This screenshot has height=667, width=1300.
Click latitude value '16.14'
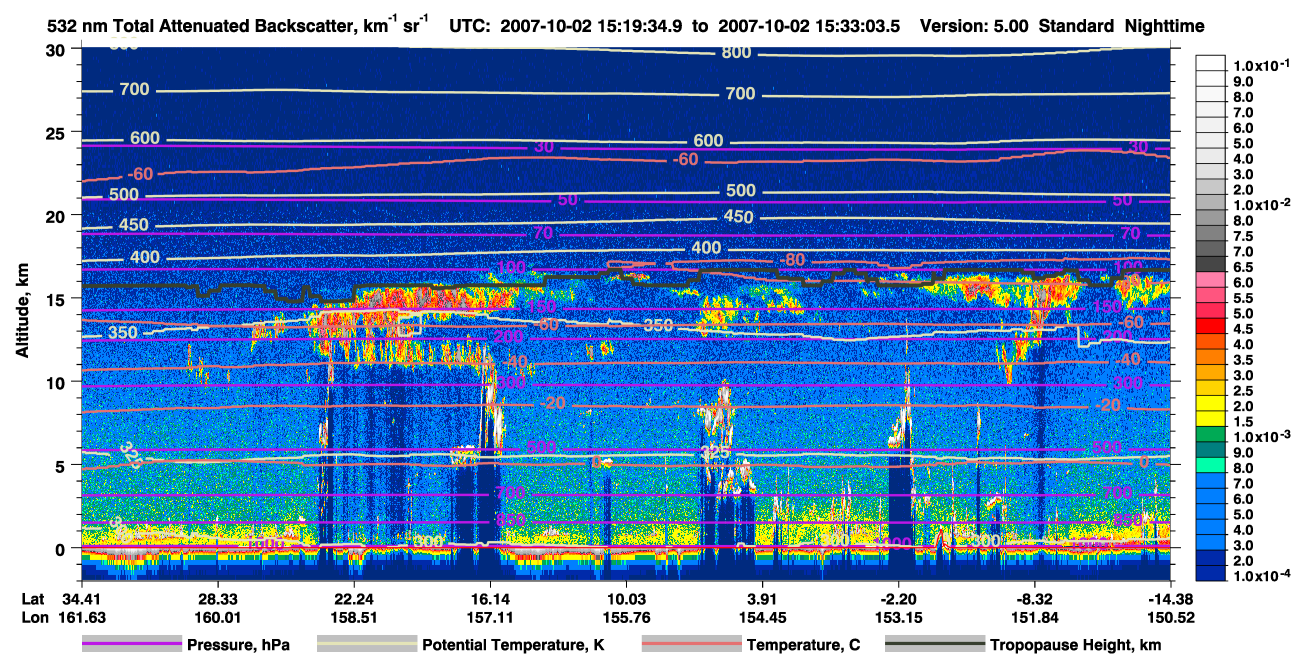pyautogui.click(x=490, y=597)
